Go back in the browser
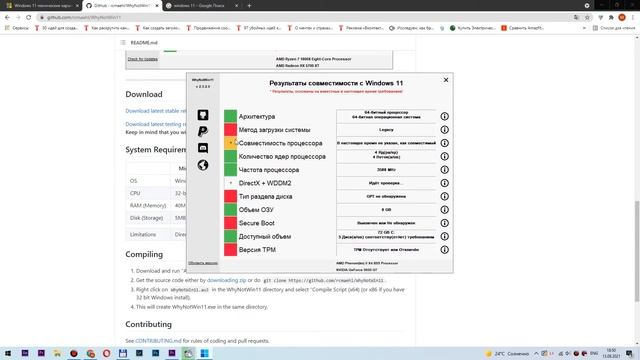The width and height of the screenshot is (640, 360). (x=7, y=18)
